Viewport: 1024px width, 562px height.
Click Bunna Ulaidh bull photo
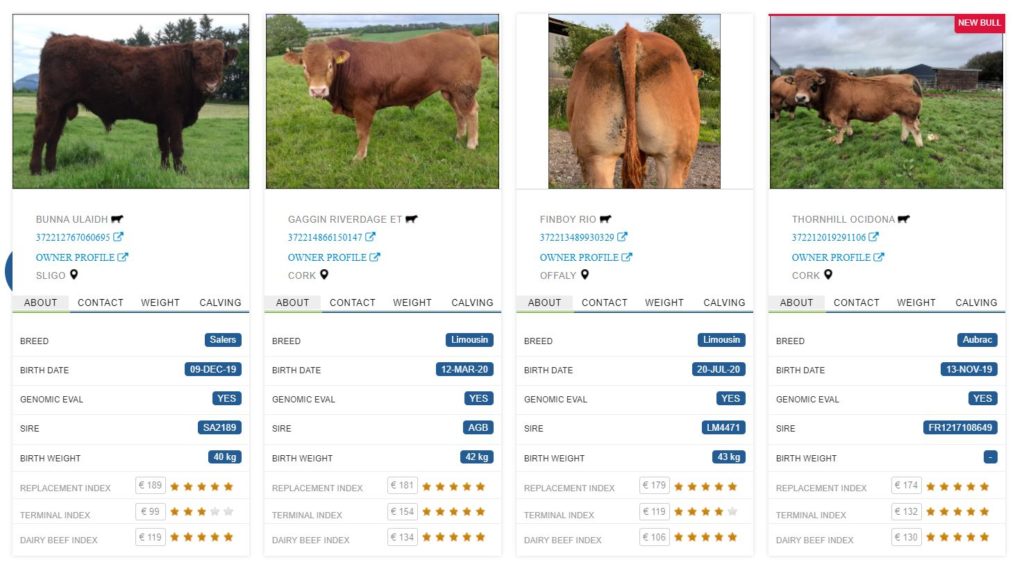(131, 102)
